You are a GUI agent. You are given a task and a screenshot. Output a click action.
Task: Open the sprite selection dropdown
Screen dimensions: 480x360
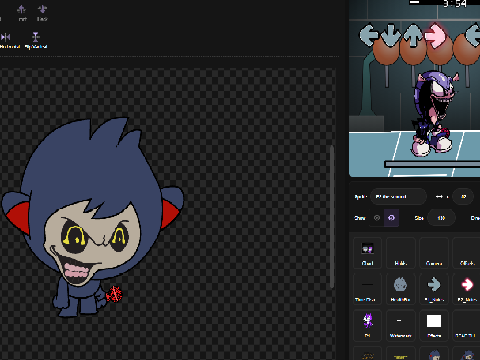398,197
